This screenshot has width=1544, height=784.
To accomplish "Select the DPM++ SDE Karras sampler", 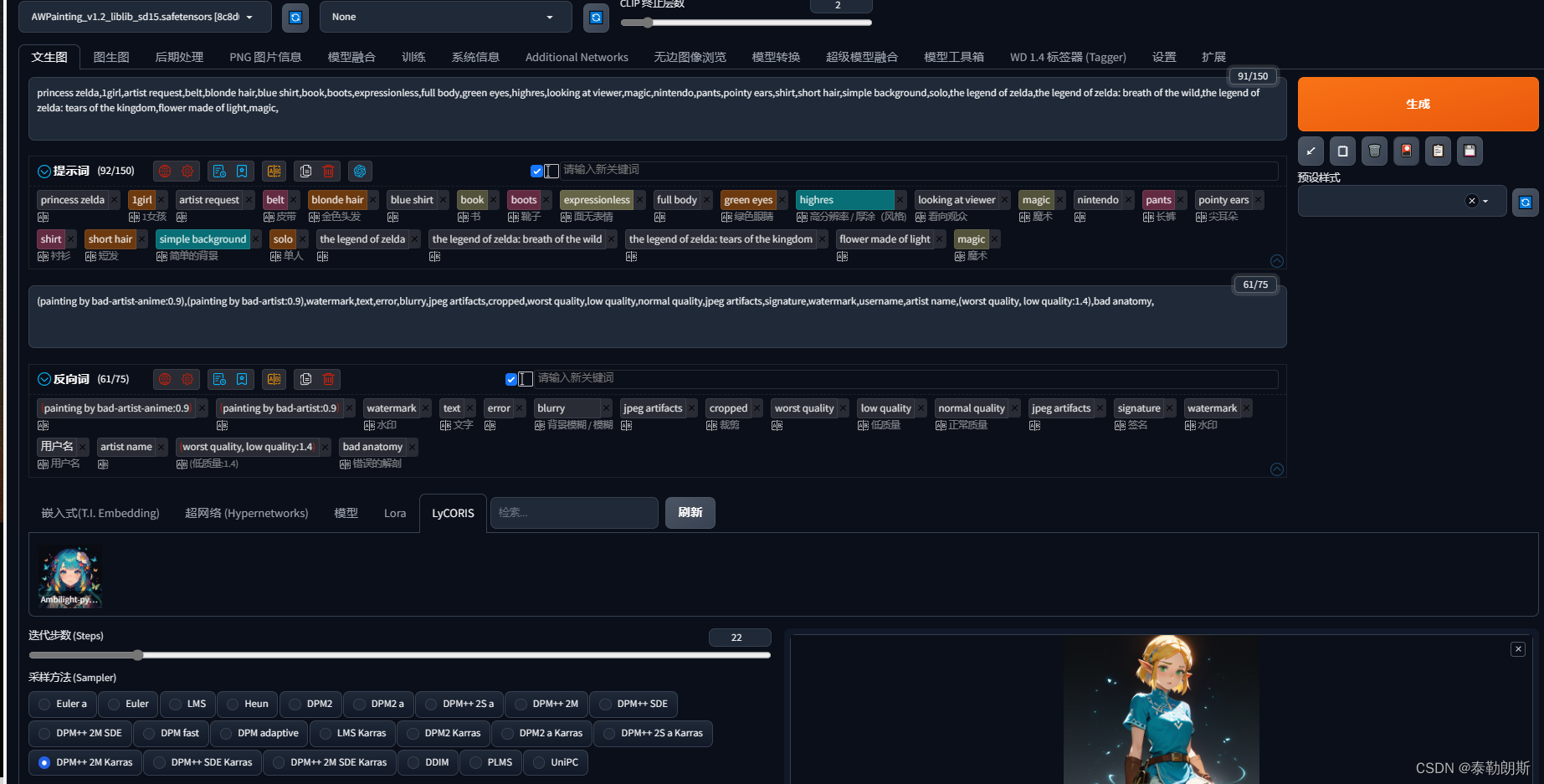I will 203,763.
